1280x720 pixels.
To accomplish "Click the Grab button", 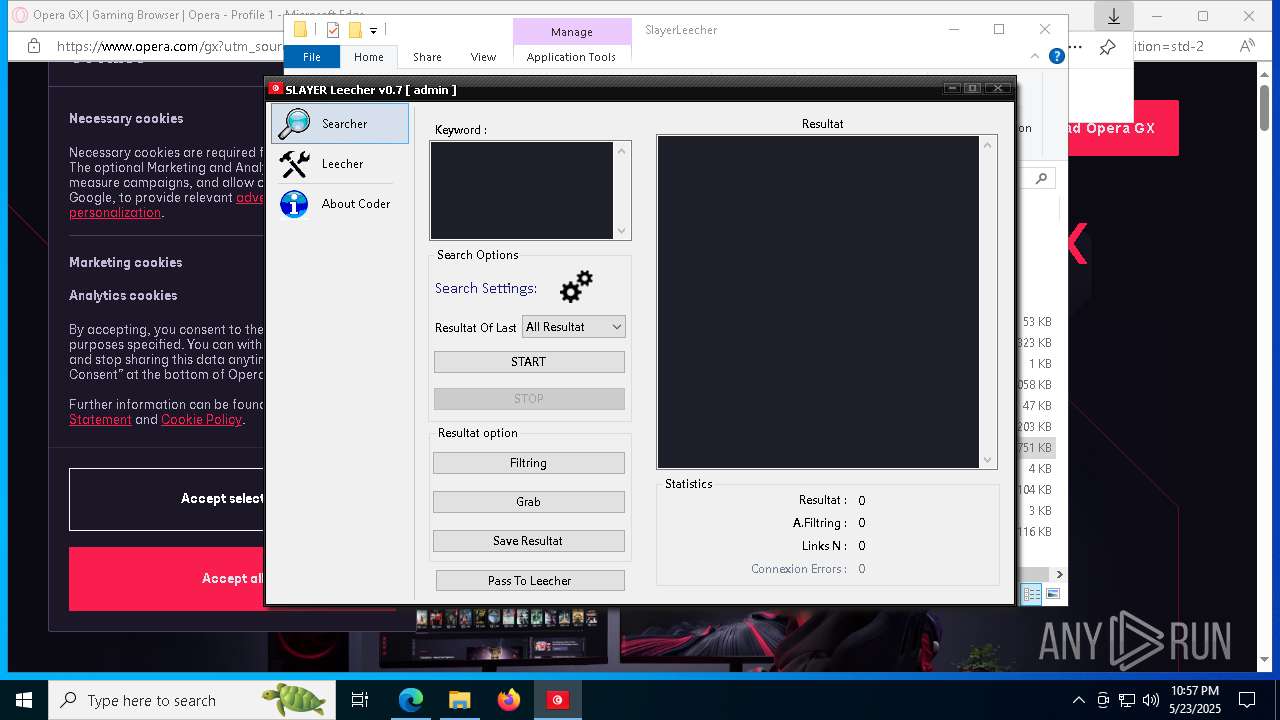I will (x=529, y=502).
